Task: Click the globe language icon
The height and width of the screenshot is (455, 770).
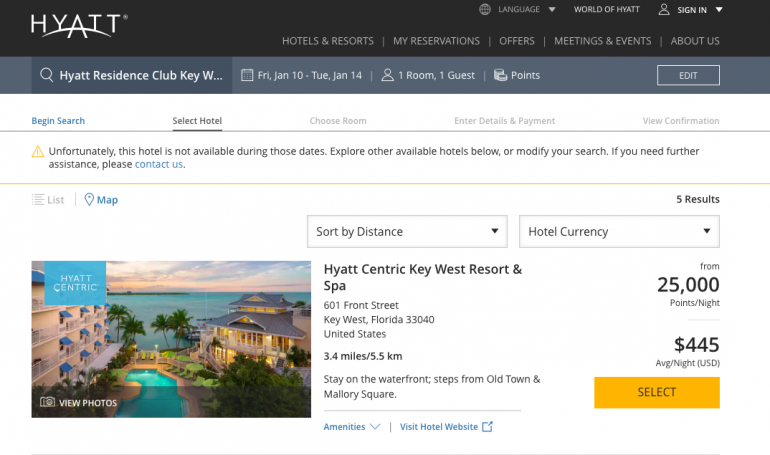Action: tap(485, 10)
